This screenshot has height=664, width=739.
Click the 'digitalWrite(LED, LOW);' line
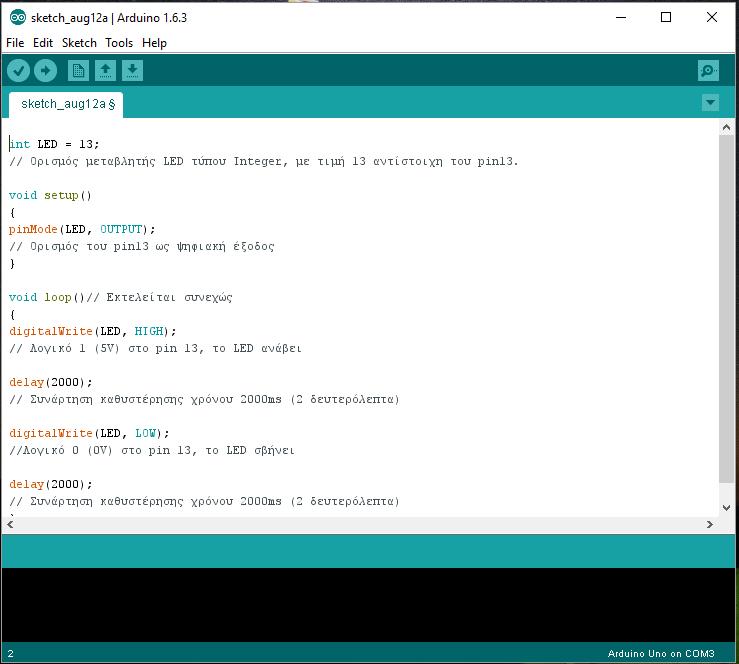point(89,433)
